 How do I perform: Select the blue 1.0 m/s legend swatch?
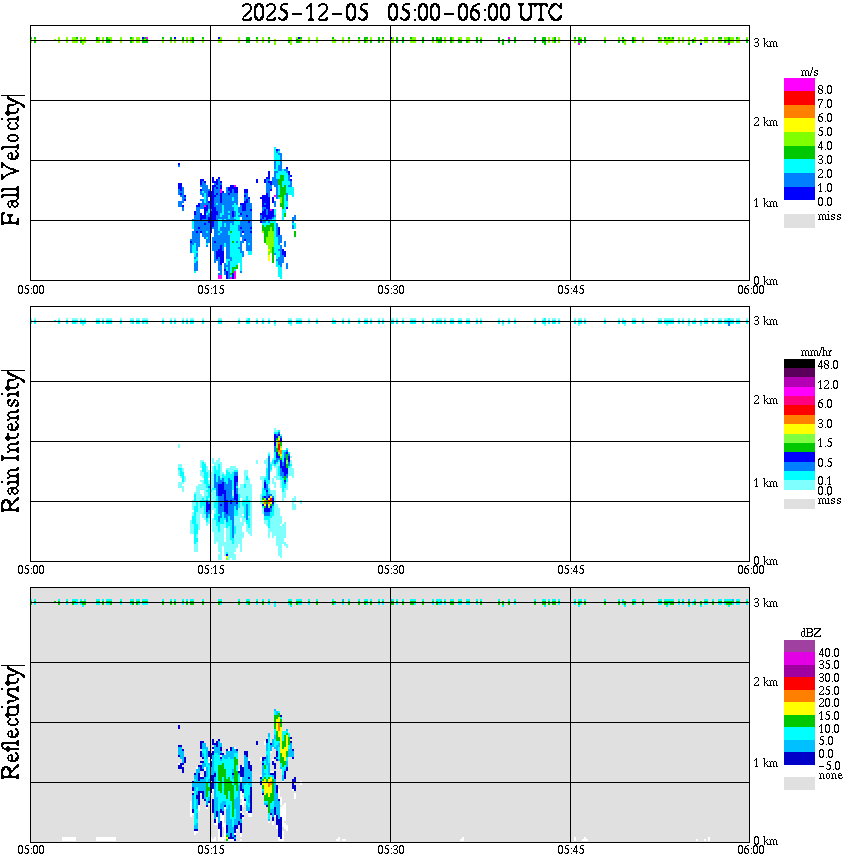pyautogui.click(x=799, y=181)
